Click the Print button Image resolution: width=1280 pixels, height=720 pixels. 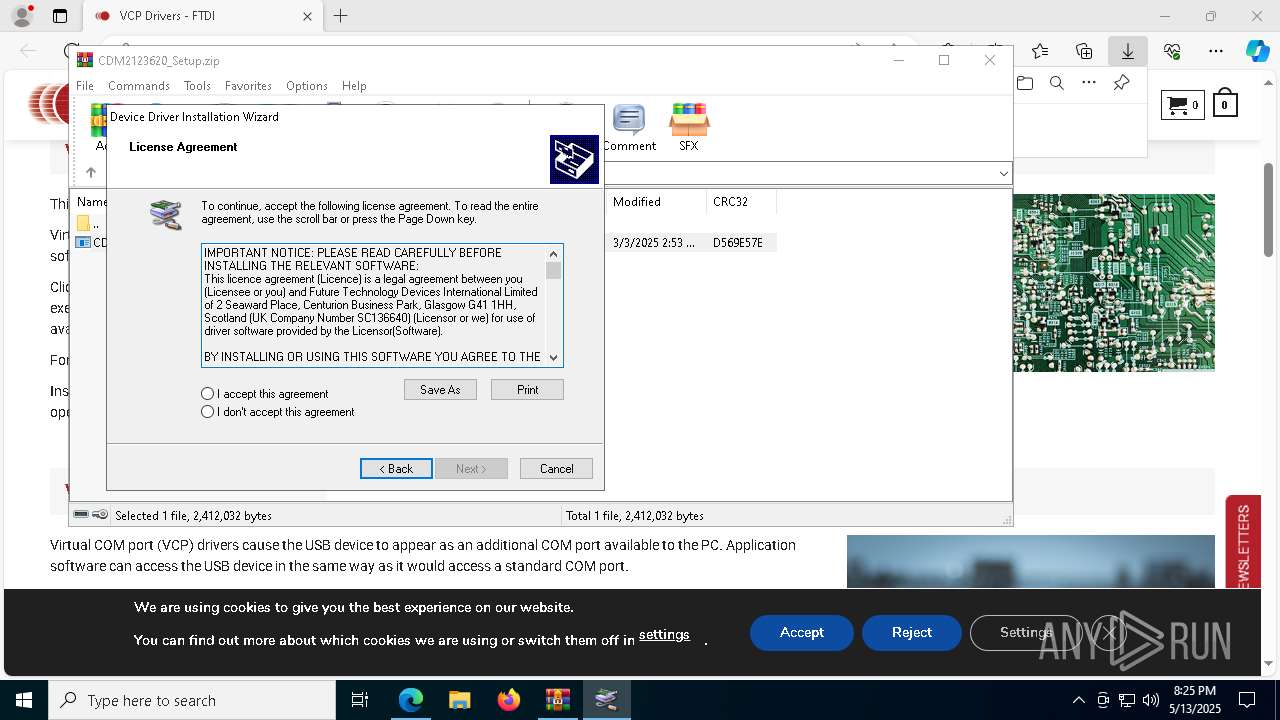coord(527,390)
